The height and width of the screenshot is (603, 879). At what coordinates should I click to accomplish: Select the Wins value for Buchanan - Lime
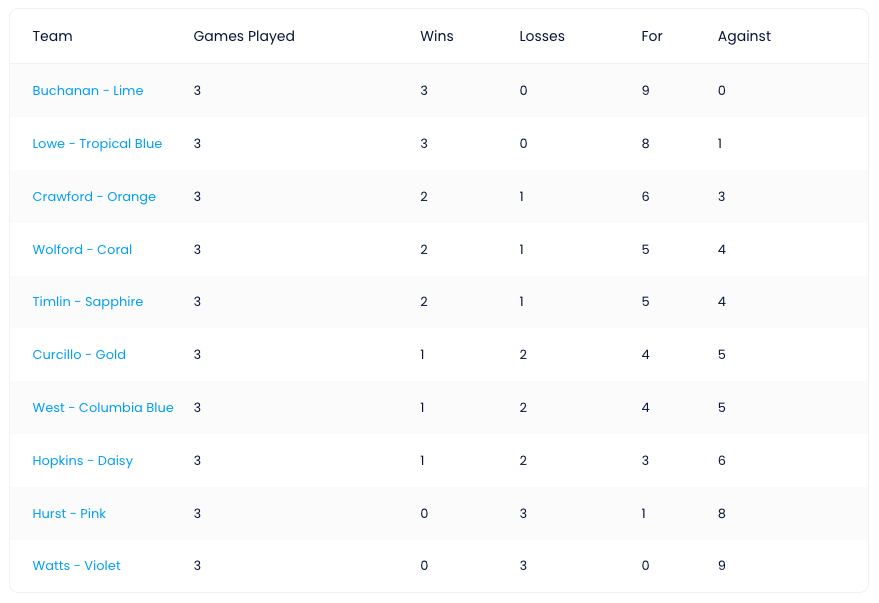[x=424, y=90]
